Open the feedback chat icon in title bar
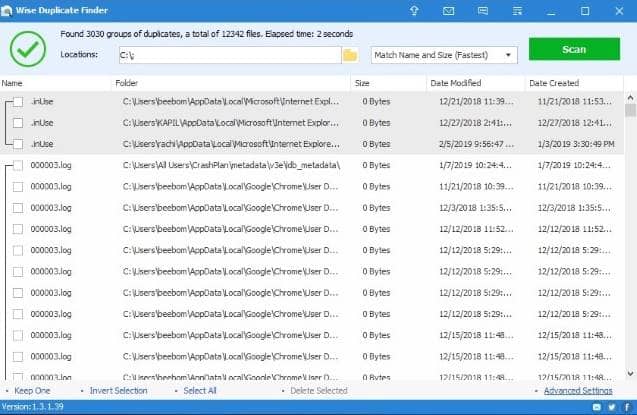The width and height of the screenshot is (637, 415). pos(483,11)
